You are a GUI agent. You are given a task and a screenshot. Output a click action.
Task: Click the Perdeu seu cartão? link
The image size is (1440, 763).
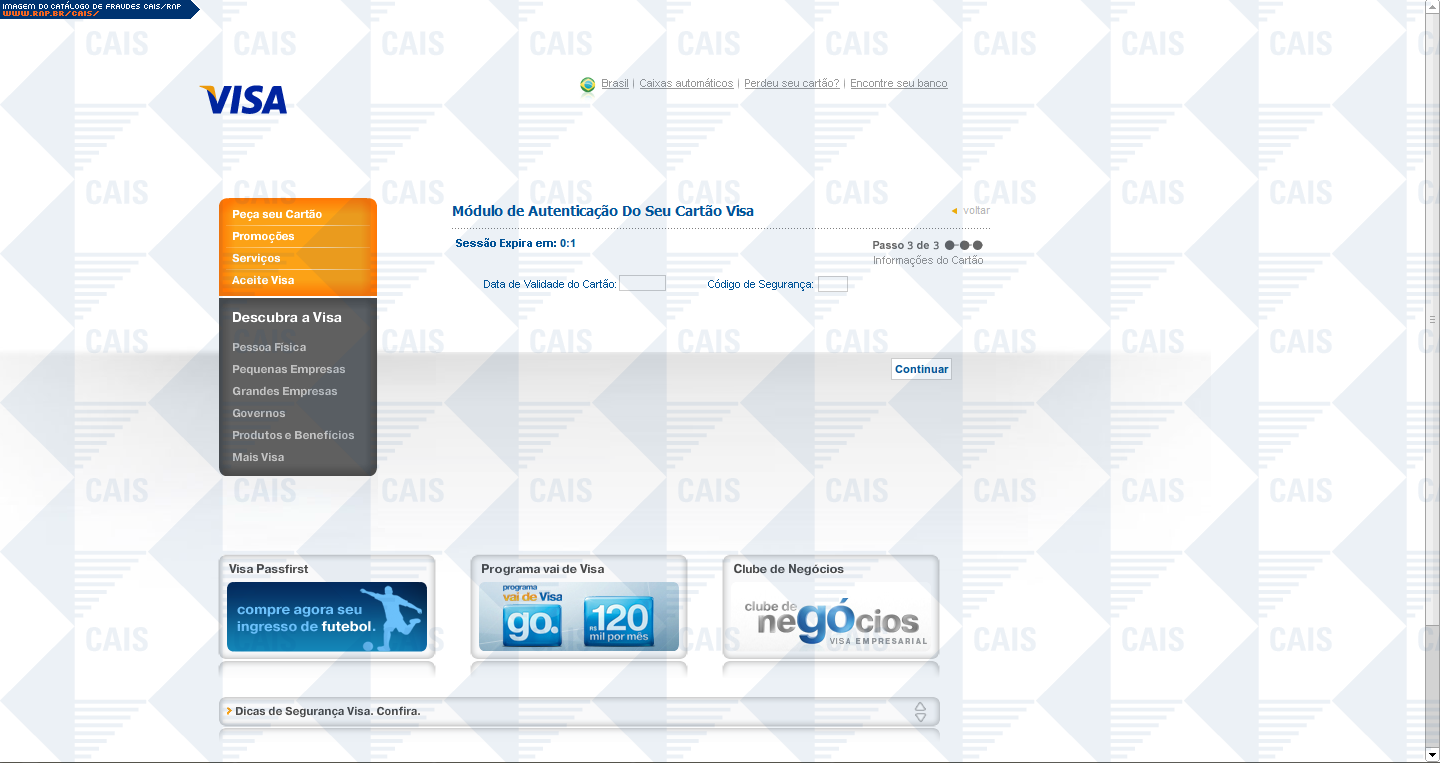(x=791, y=84)
